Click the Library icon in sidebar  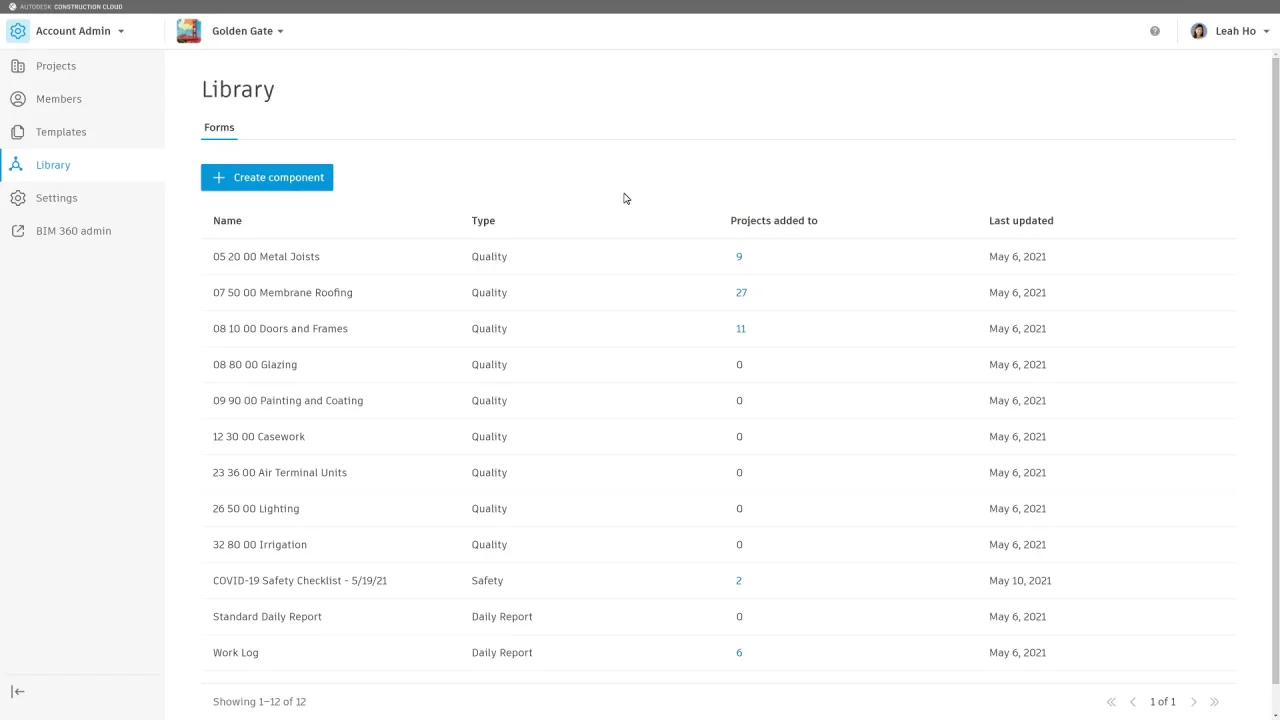17,165
